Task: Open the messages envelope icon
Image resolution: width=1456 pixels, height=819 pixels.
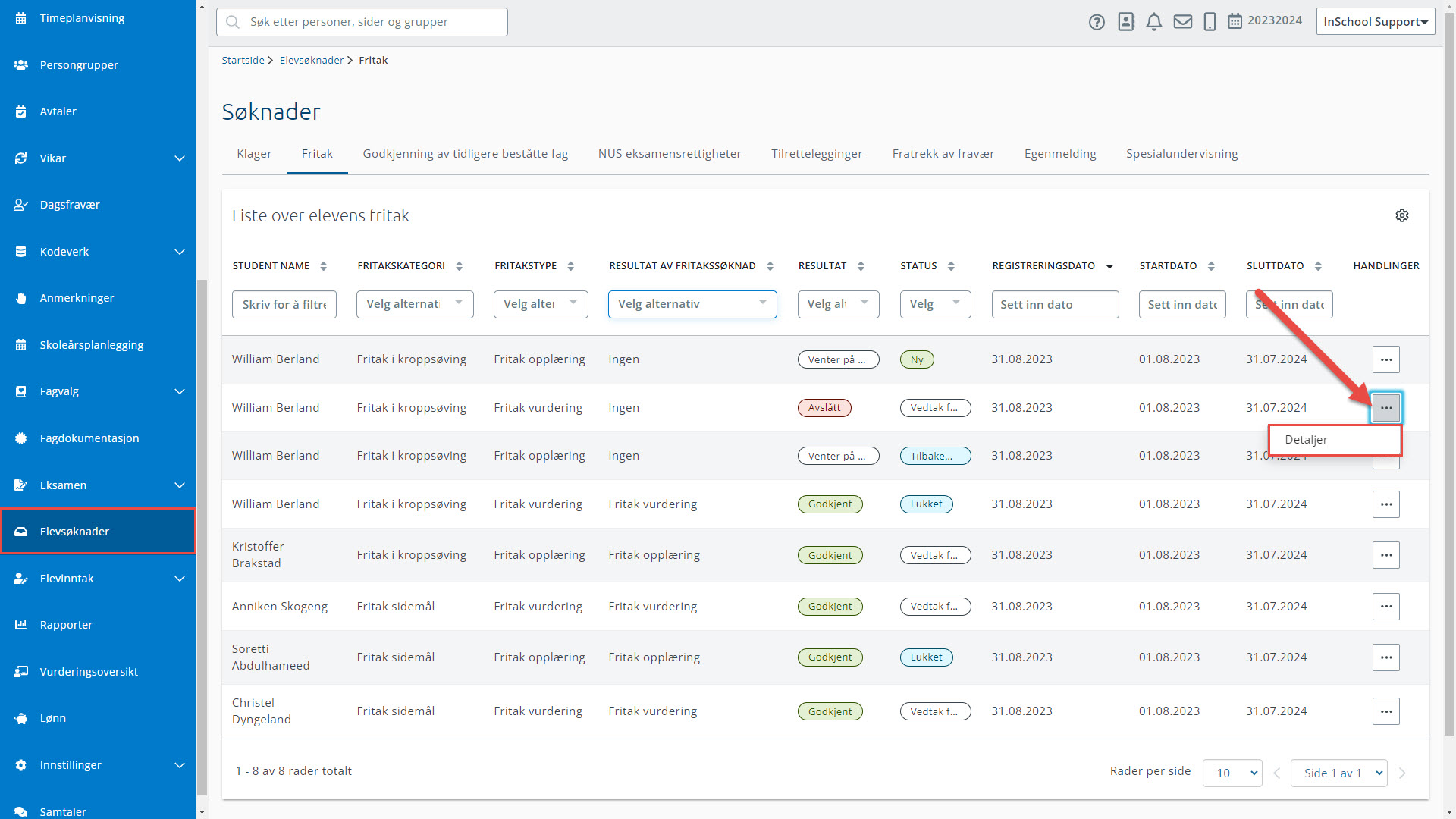Action: tap(1183, 22)
